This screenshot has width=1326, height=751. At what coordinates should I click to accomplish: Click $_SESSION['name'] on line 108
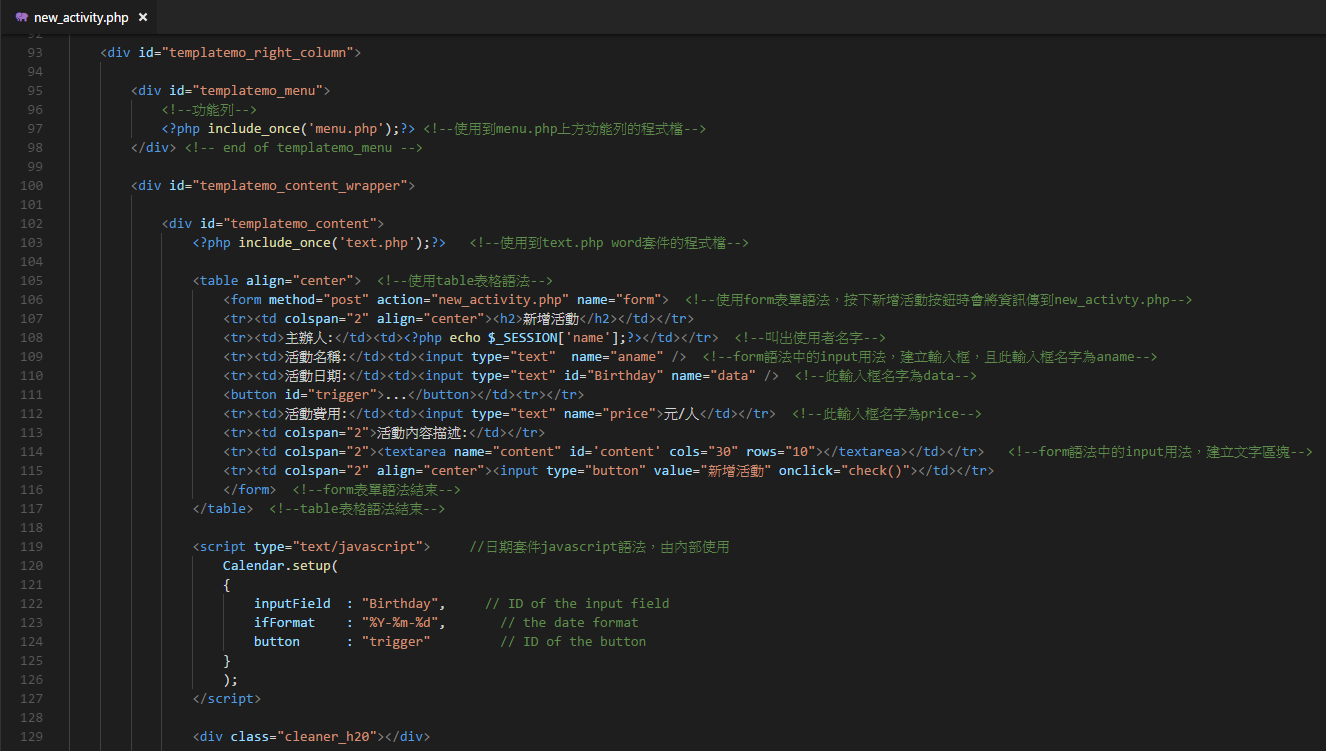(x=558, y=337)
